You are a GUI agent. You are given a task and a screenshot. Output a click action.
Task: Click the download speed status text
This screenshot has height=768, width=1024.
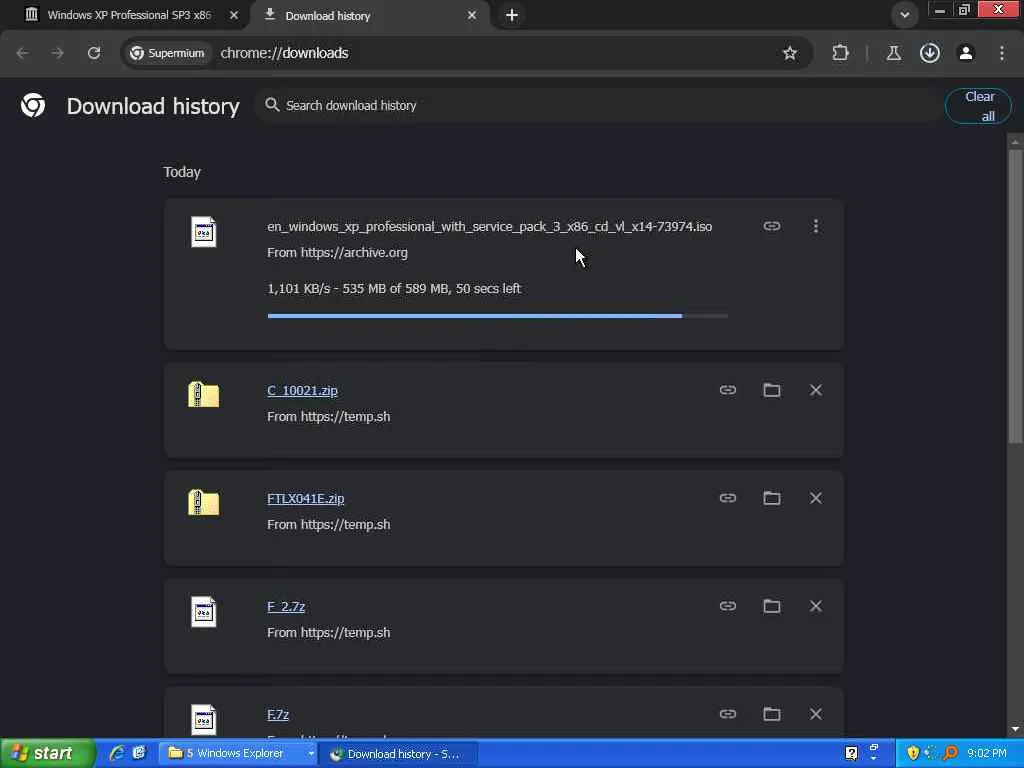[394, 289]
